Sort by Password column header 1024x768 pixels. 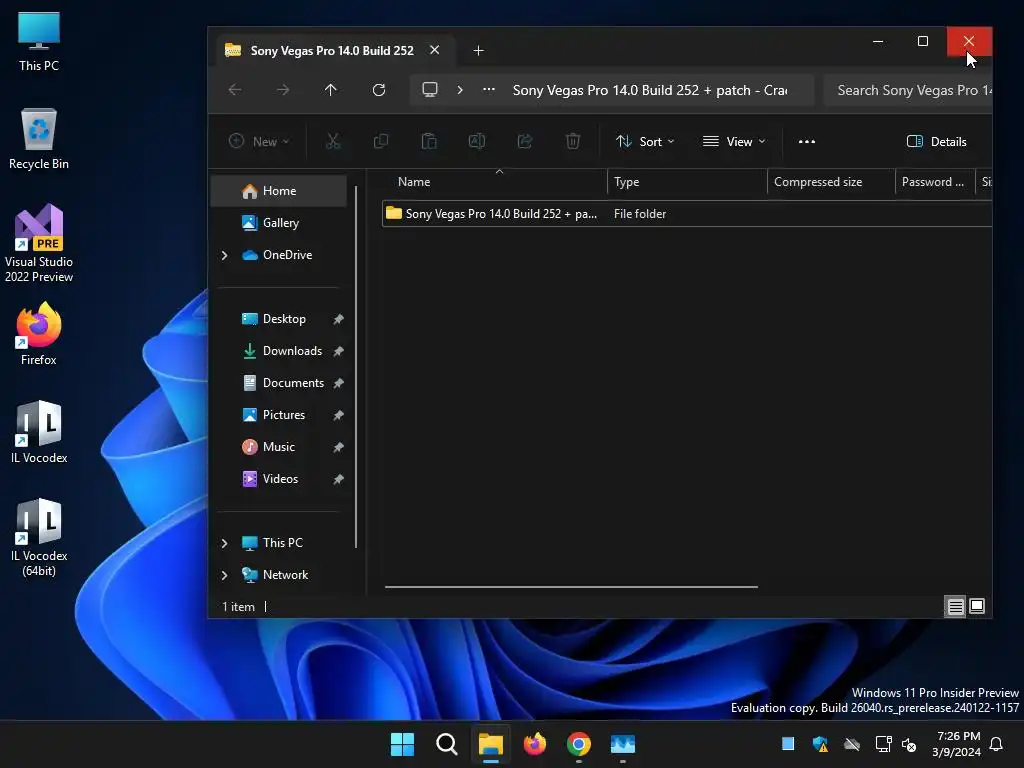[933, 182]
